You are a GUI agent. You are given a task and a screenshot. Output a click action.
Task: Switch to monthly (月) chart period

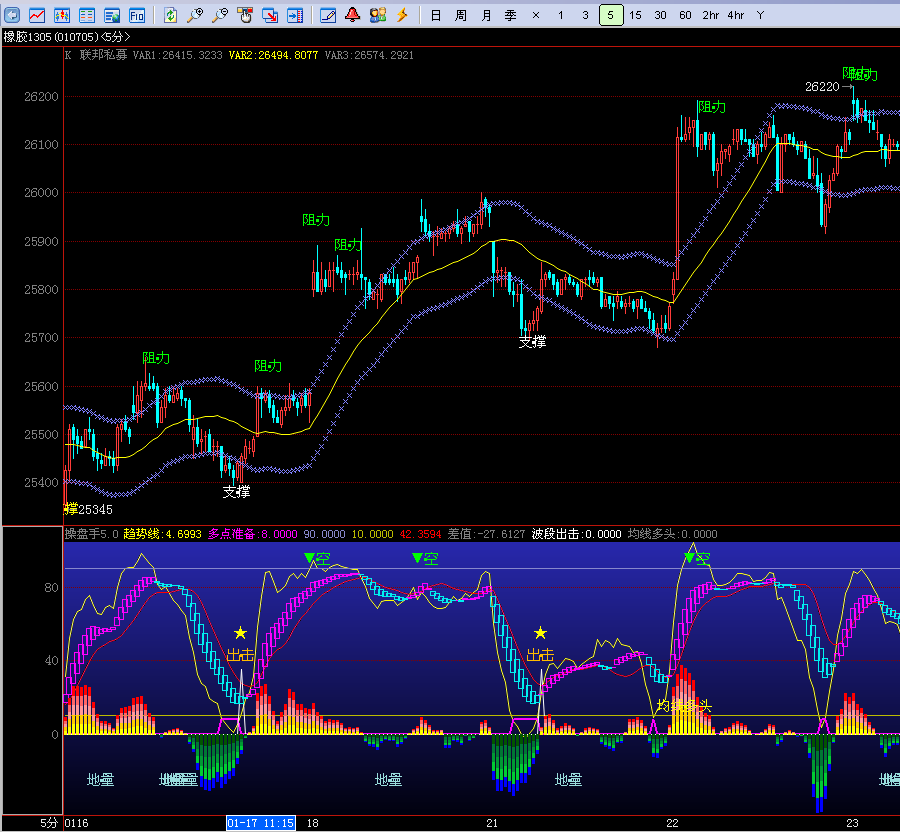tap(486, 15)
